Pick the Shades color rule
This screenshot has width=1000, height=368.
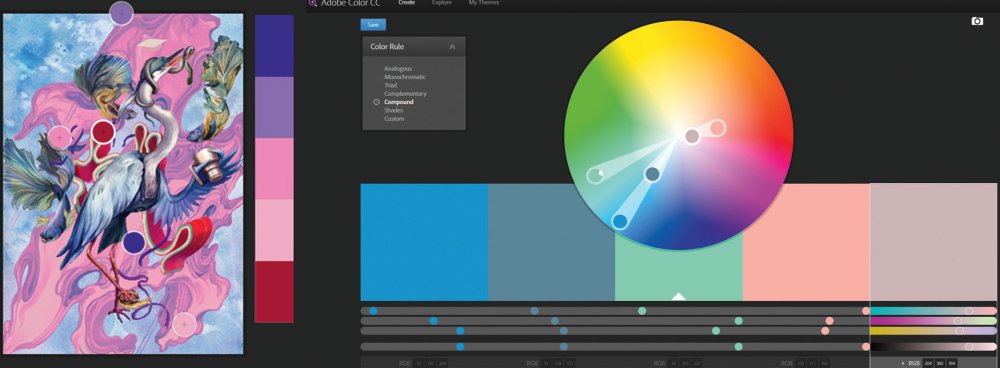click(393, 110)
